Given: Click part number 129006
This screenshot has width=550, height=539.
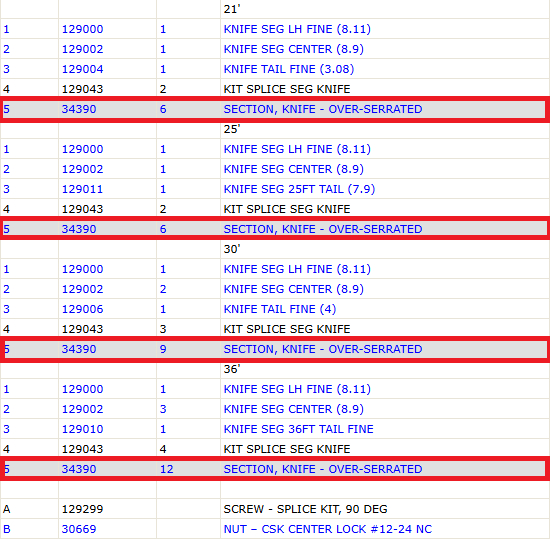Looking at the screenshot, I should (x=82, y=309).
